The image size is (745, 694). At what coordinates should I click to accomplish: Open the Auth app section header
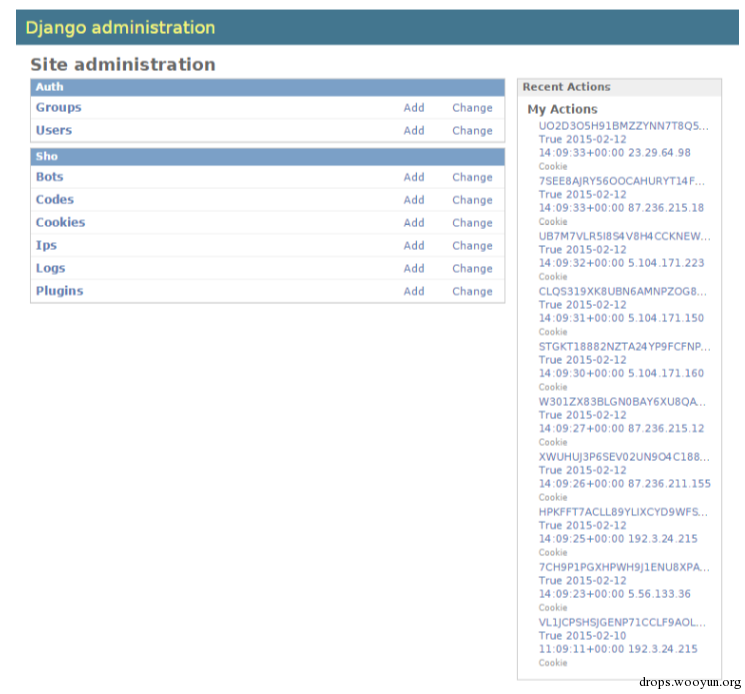[49, 87]
